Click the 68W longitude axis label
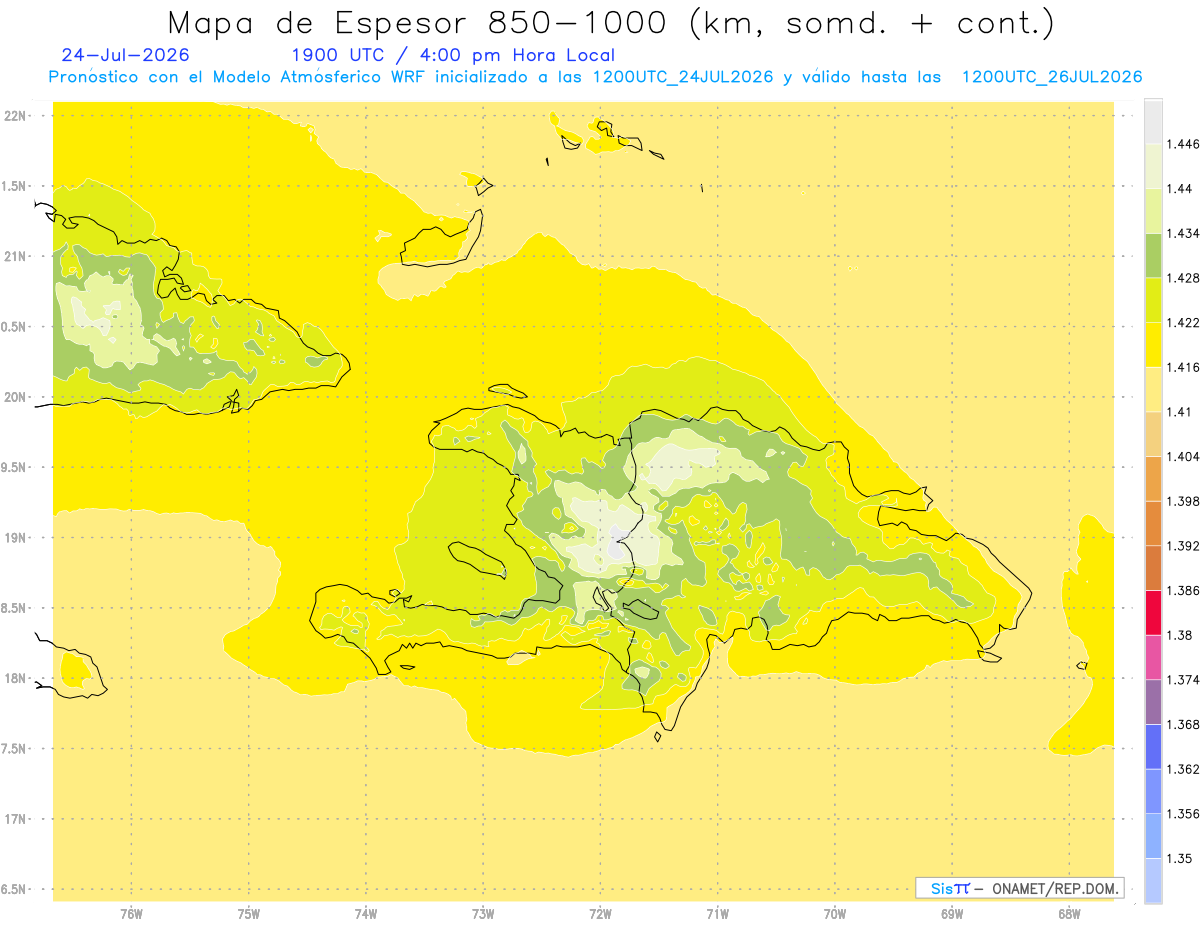Viewport: 1200px width, 927px height. (x=1068, y=913)
